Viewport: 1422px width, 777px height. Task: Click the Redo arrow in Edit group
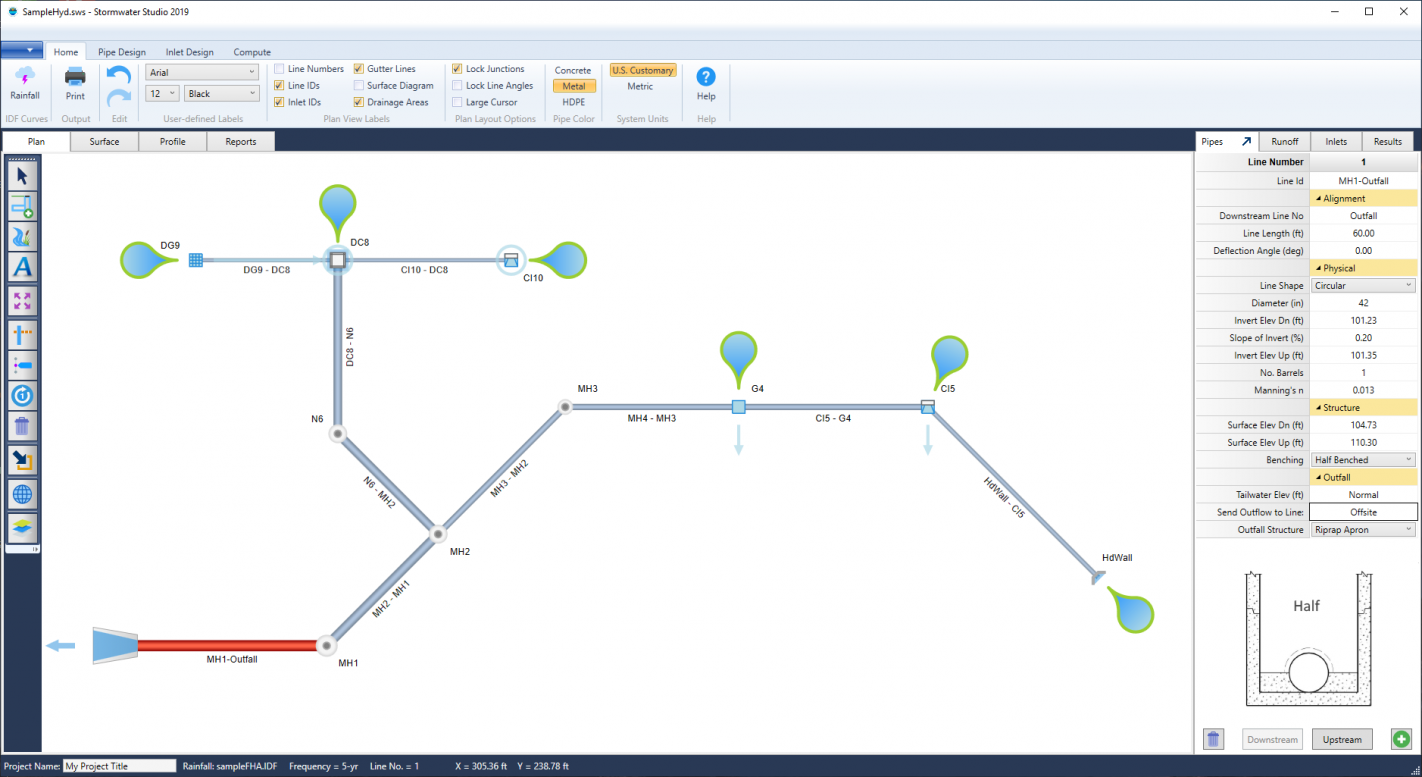[x=118, y=97]
